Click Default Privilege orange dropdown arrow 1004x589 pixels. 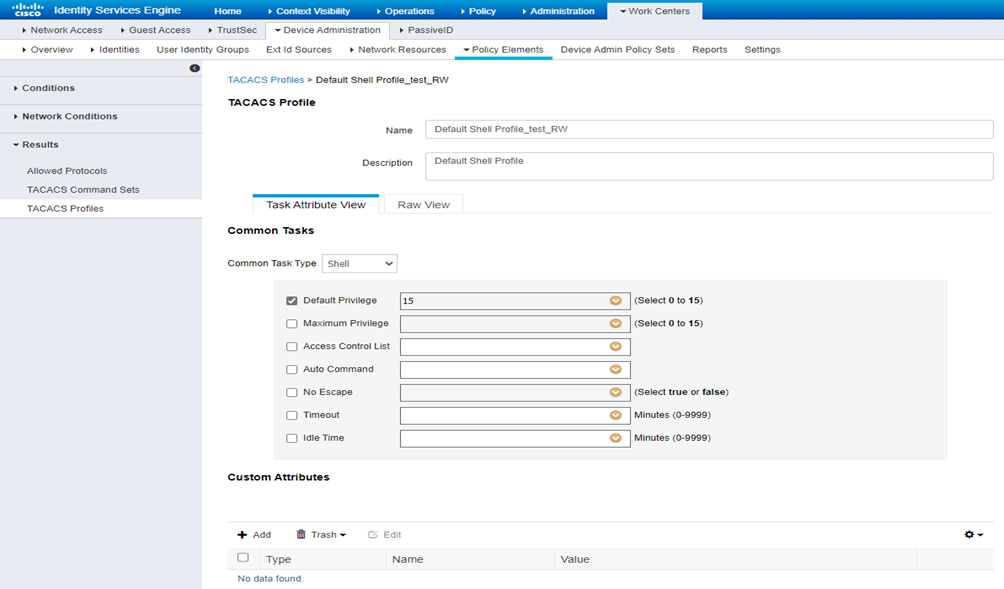coord(616,300)
